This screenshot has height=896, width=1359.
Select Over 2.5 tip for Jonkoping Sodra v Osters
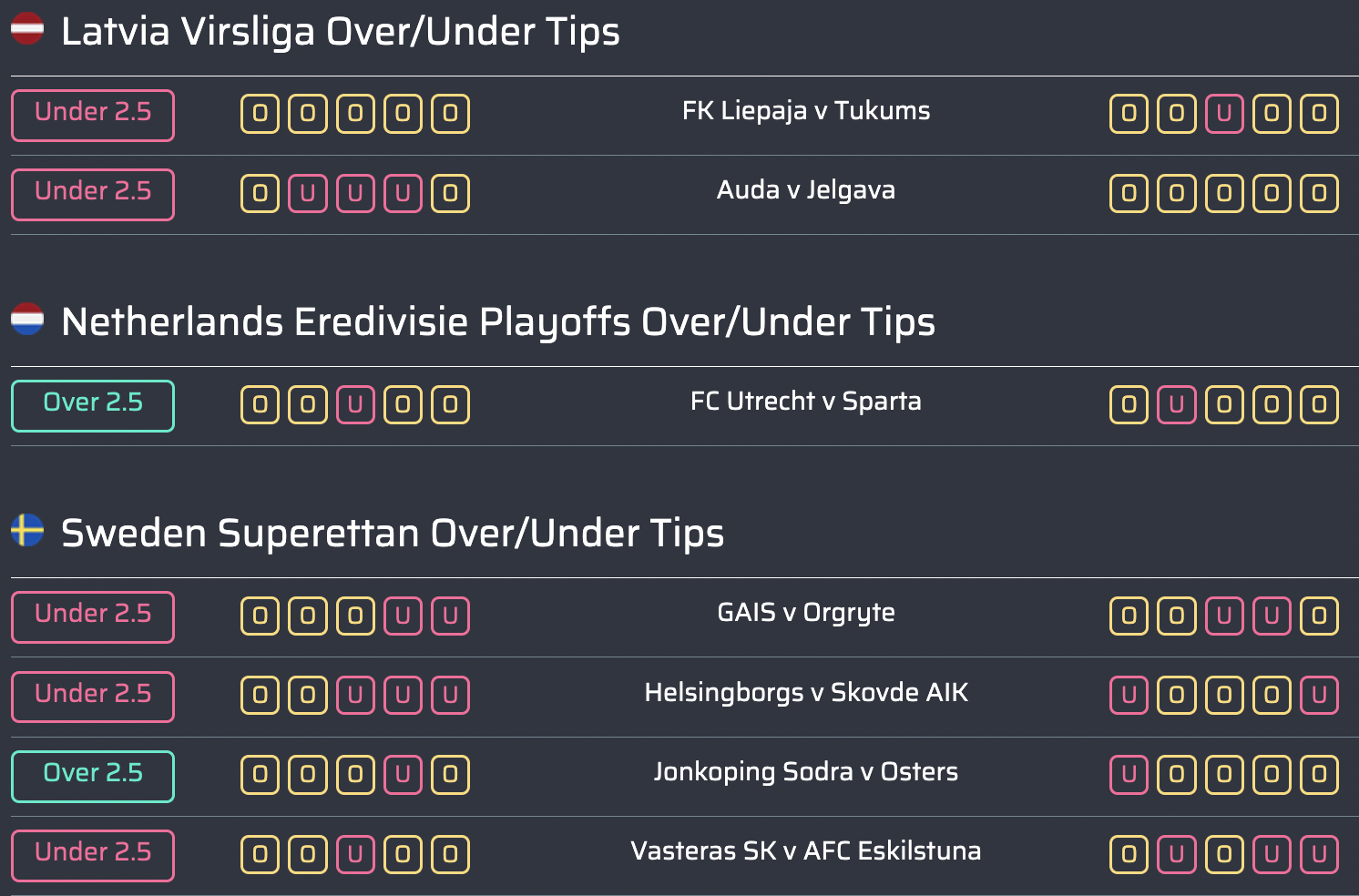[93, 777]
